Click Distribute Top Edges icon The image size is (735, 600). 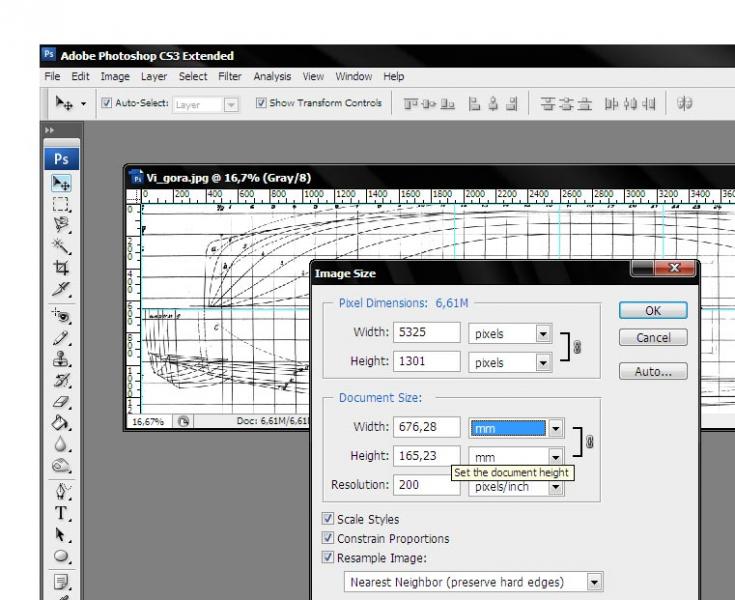coord(548,104)
